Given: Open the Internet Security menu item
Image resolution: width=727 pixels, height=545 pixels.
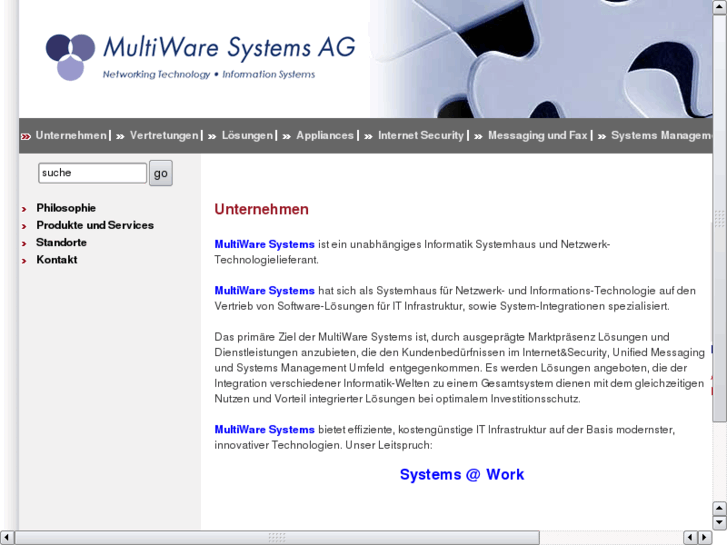Looking at the screenshot, I should click(x=421, y=135).
